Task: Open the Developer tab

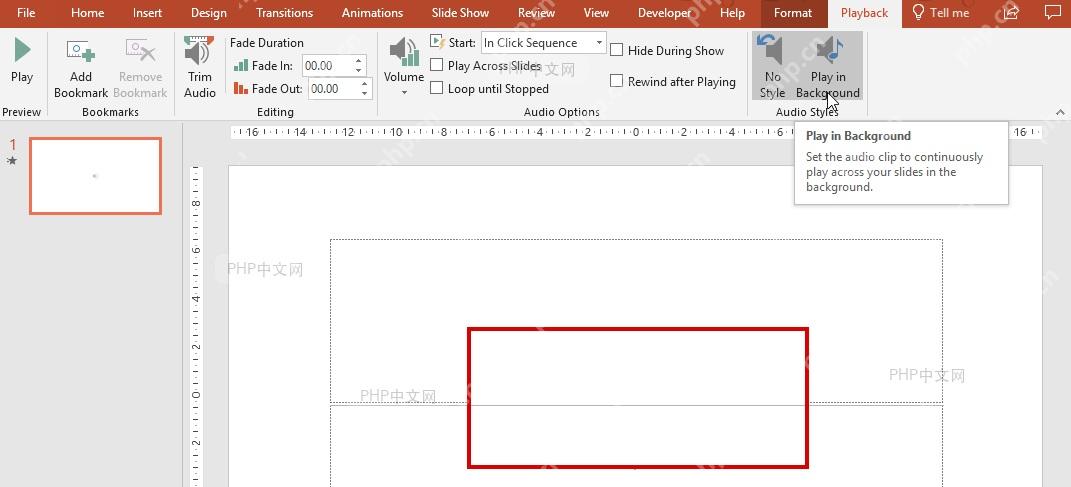Action: tap(665, 13)
